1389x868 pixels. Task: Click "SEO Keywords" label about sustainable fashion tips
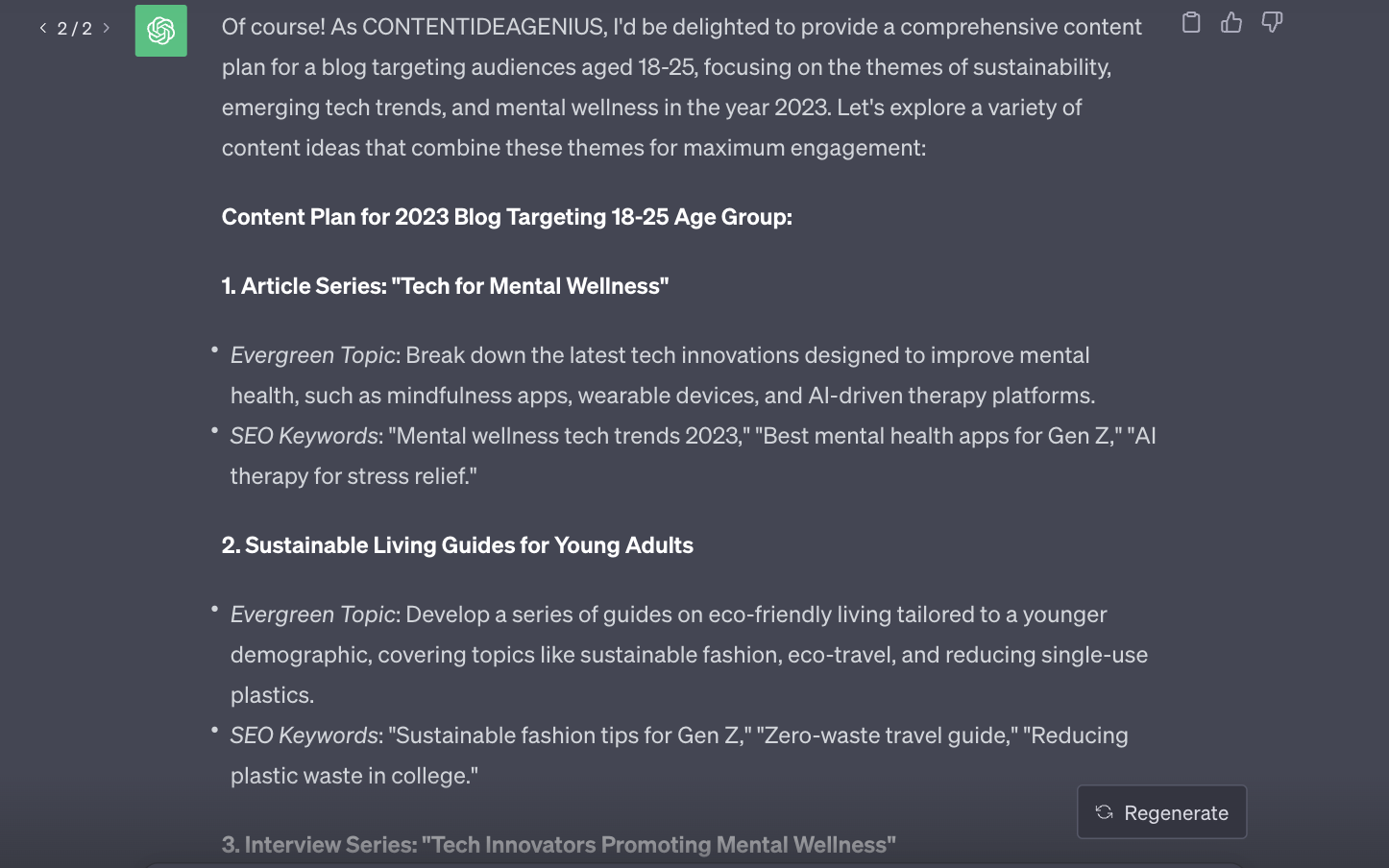point(304,735)
